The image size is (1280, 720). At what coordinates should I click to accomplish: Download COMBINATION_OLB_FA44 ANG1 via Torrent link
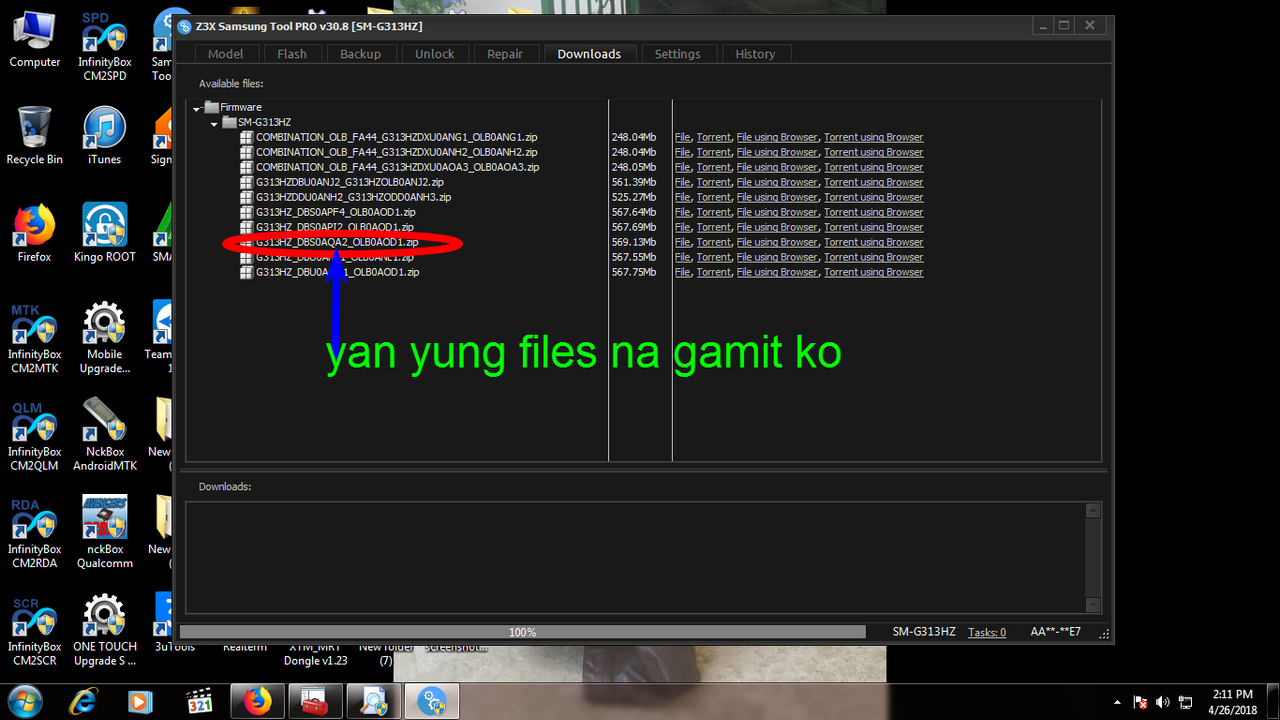713,137
